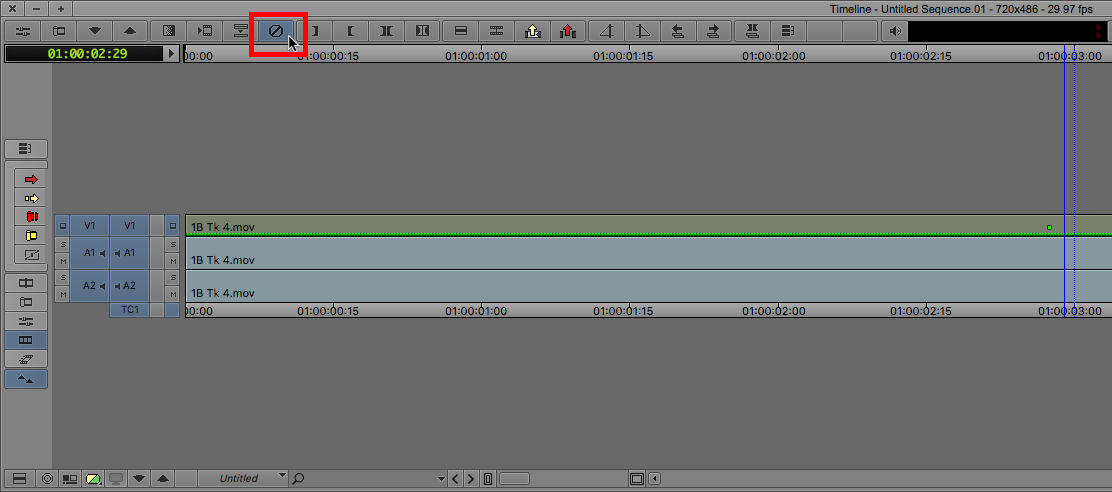The height and width of the screenshot is (492, 1112).
Task: Click the Select Right button
Action: point(714,31)
